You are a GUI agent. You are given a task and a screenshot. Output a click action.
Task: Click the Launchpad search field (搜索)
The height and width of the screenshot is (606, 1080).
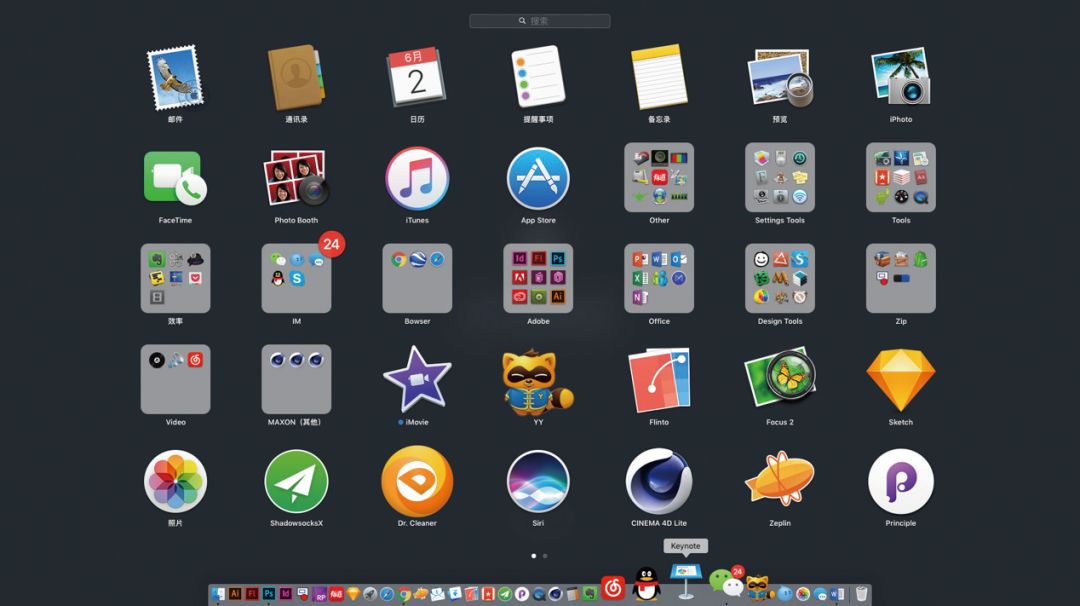pos(539,21)
